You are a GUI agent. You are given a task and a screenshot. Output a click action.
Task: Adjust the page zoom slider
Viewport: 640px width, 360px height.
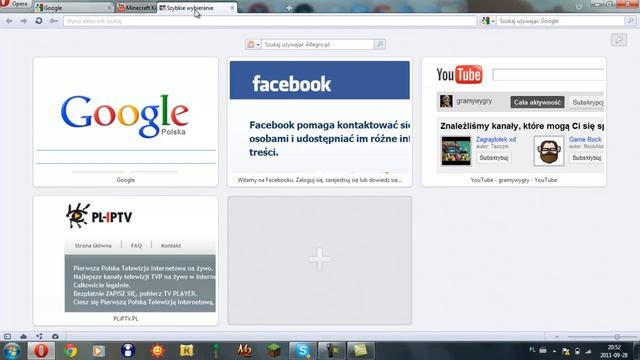click(602, 337)
